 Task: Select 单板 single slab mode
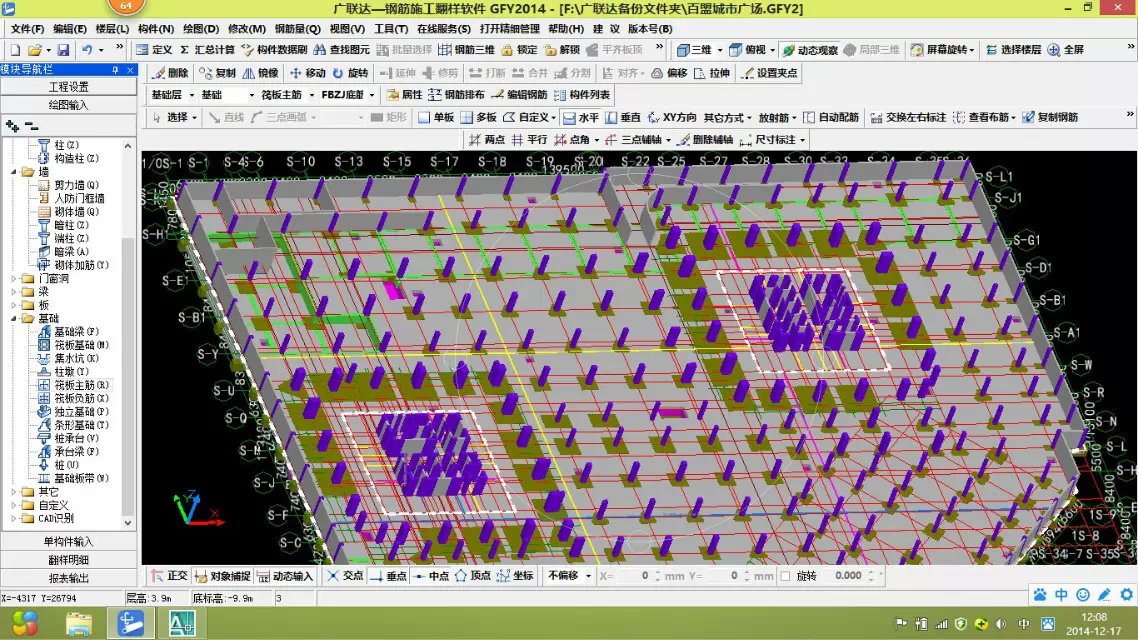[436, 118]
